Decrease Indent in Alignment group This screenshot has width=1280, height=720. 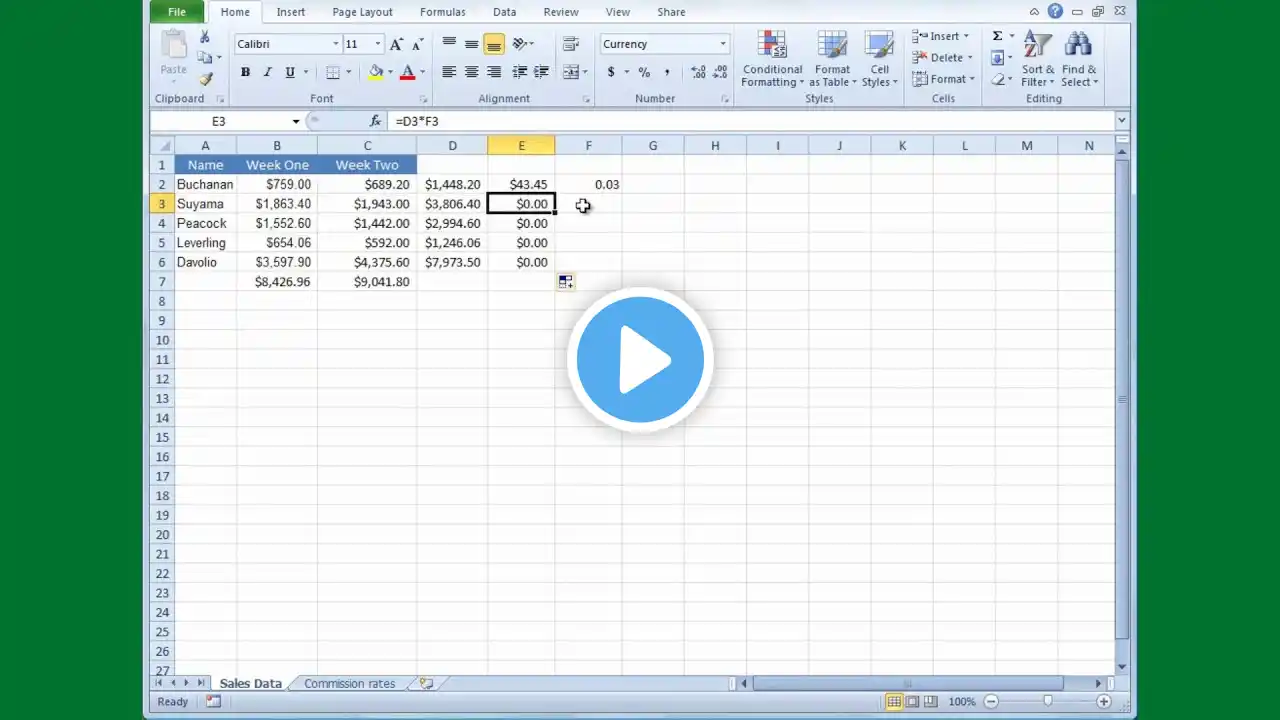point(519,72)
